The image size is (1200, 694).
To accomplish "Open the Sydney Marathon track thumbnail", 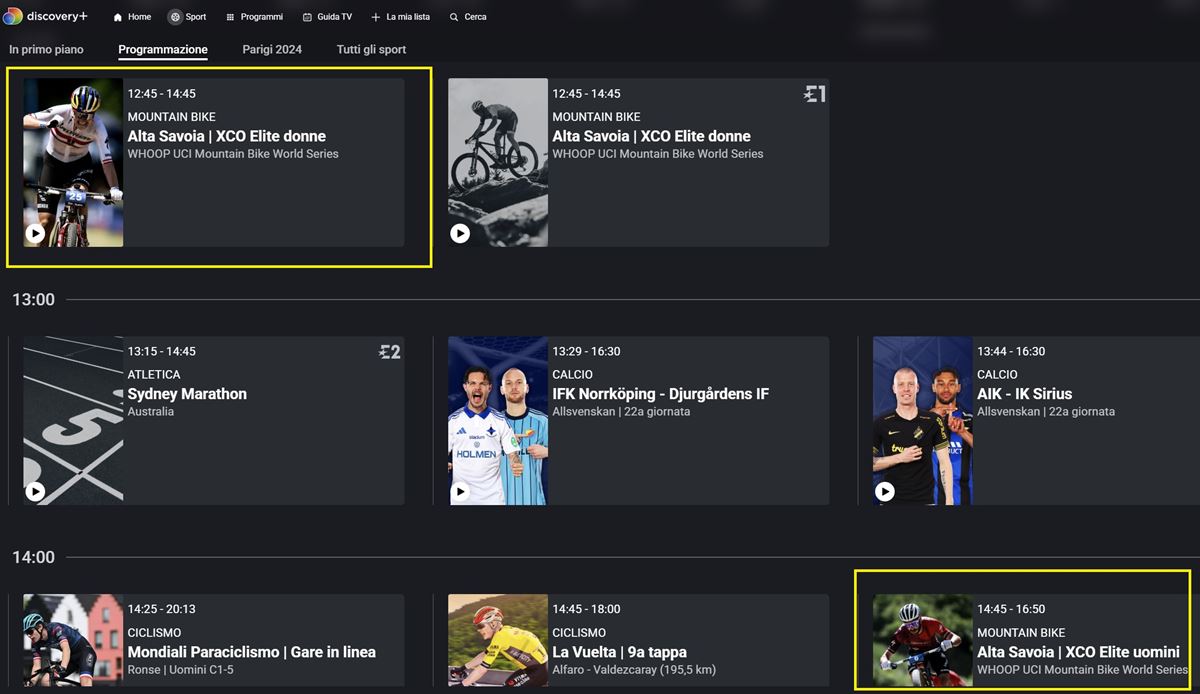I will click(73, 421).
